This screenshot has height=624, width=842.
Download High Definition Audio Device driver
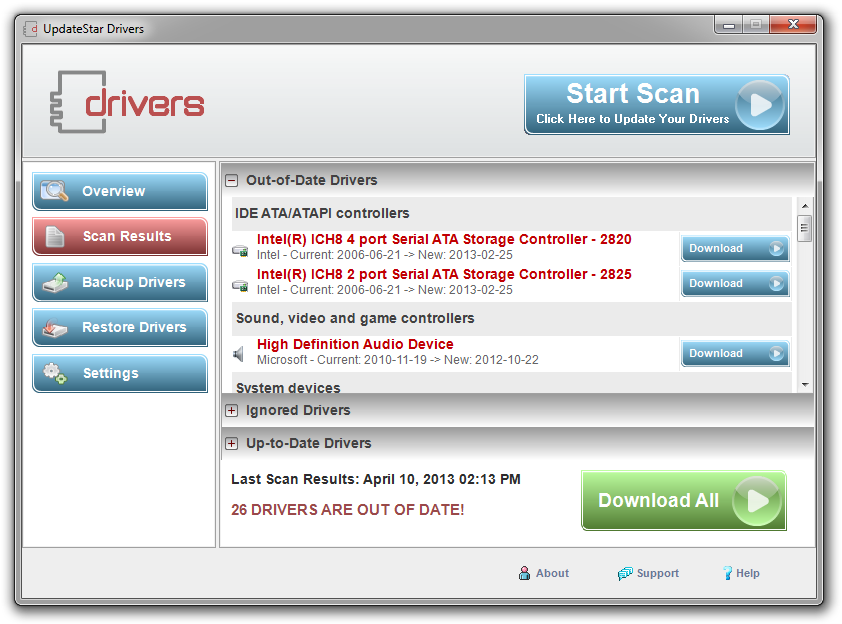735,353
